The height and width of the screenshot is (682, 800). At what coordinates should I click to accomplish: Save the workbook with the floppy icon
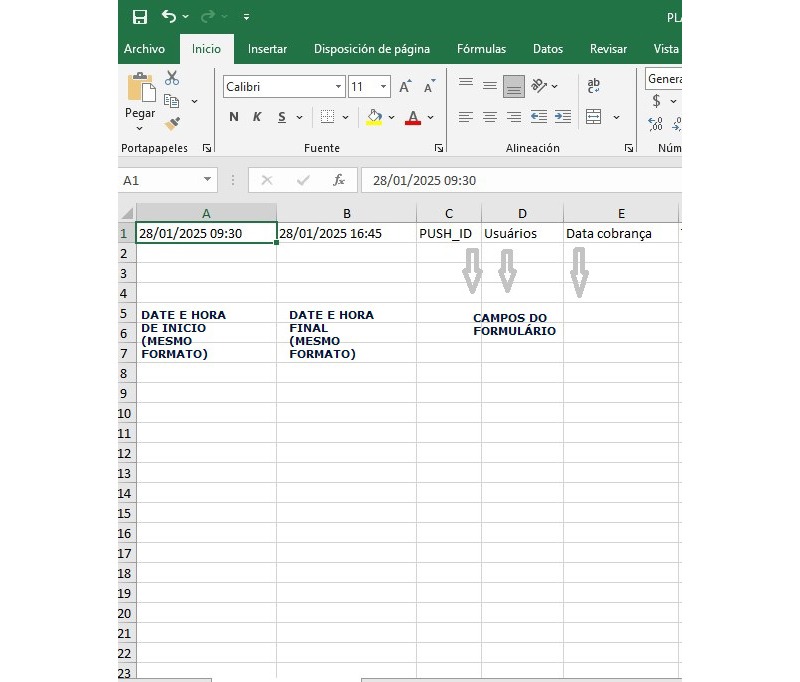pos(140,17)
